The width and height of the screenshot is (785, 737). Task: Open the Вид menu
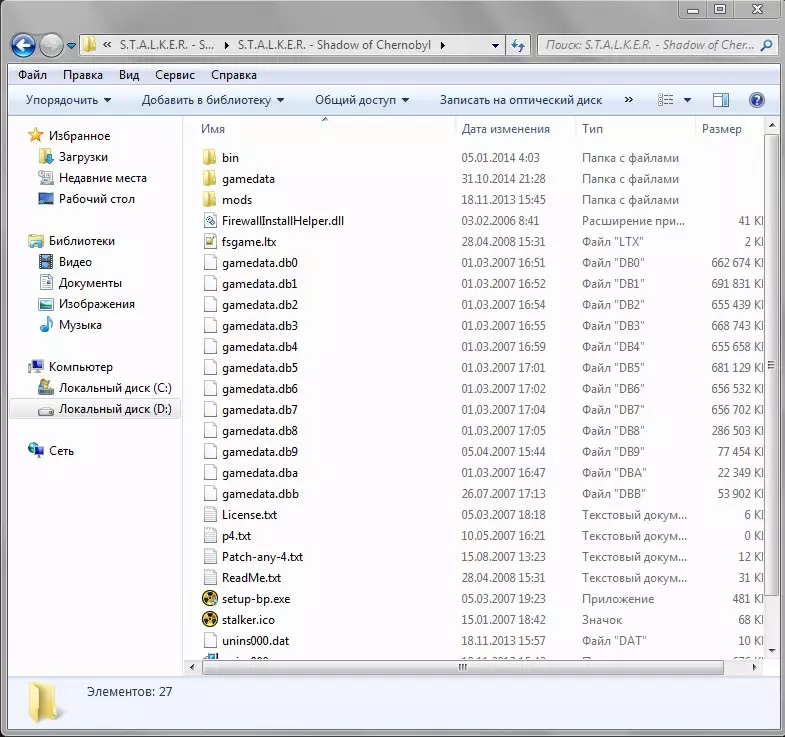pos(129,75)
